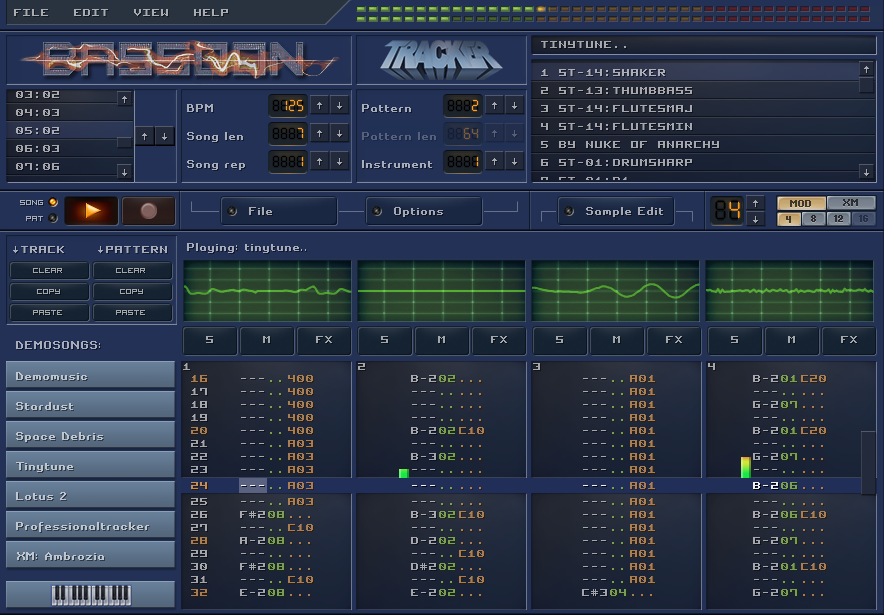Solo track 1 using its S button
The image size is (884, 615).
point(209,340)
